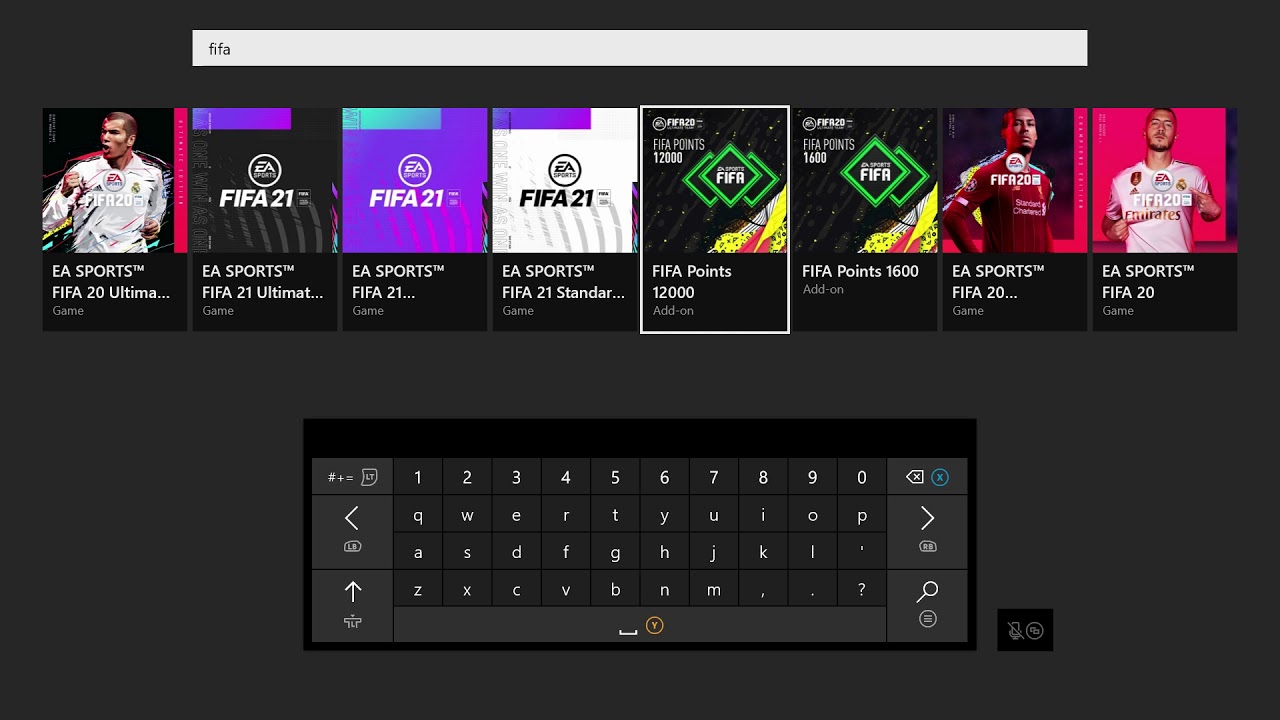Image resolution: width=1280 pixels, height=720 pixels.
Task: Select the FIFA Points 1600 add-on
Action: point(865,219)
